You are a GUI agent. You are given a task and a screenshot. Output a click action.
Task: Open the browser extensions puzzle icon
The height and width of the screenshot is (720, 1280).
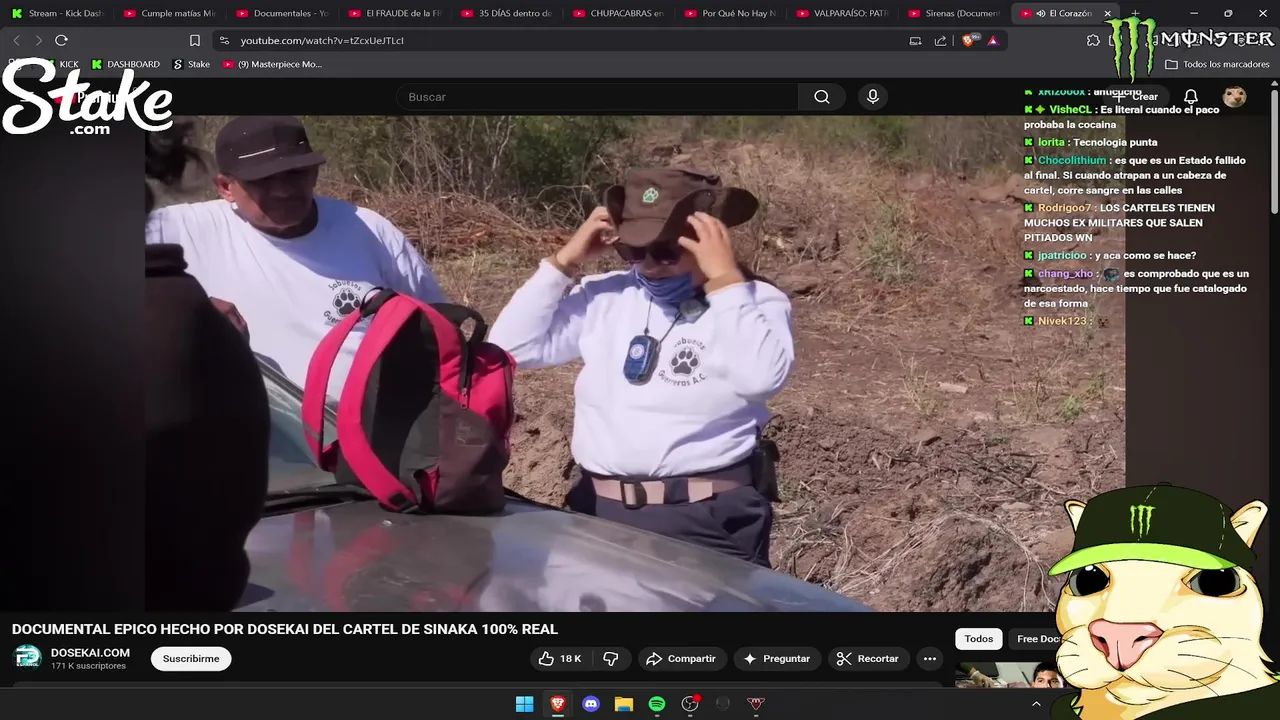click(x=1093, y=40)
